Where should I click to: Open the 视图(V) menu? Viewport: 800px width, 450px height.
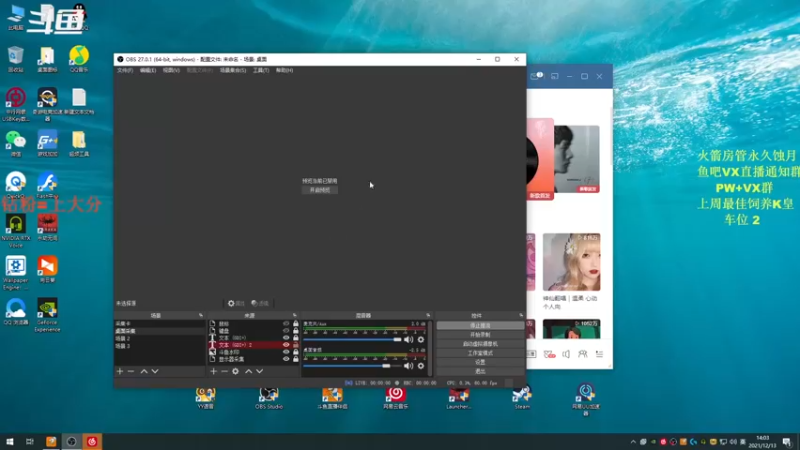pos(171,70)
